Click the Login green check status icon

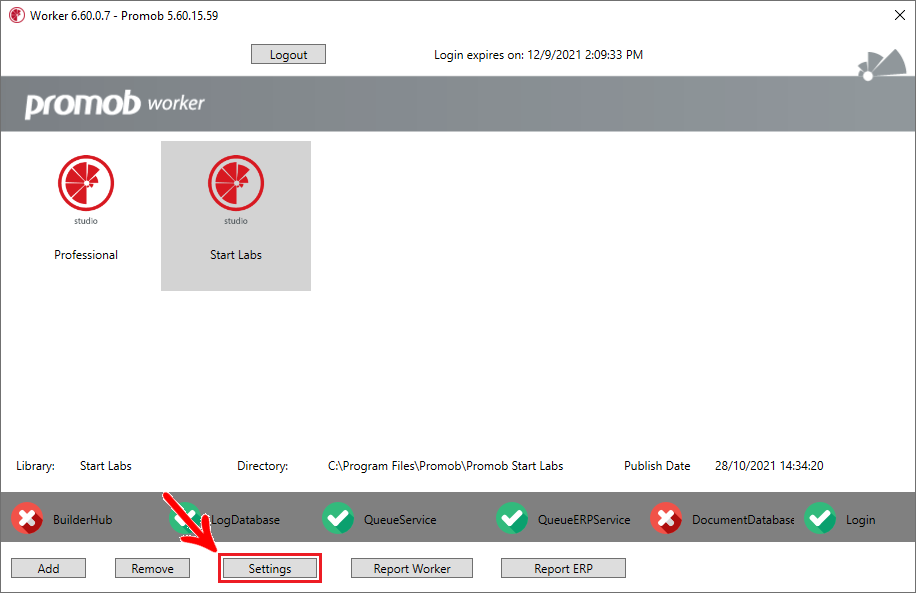820,519
